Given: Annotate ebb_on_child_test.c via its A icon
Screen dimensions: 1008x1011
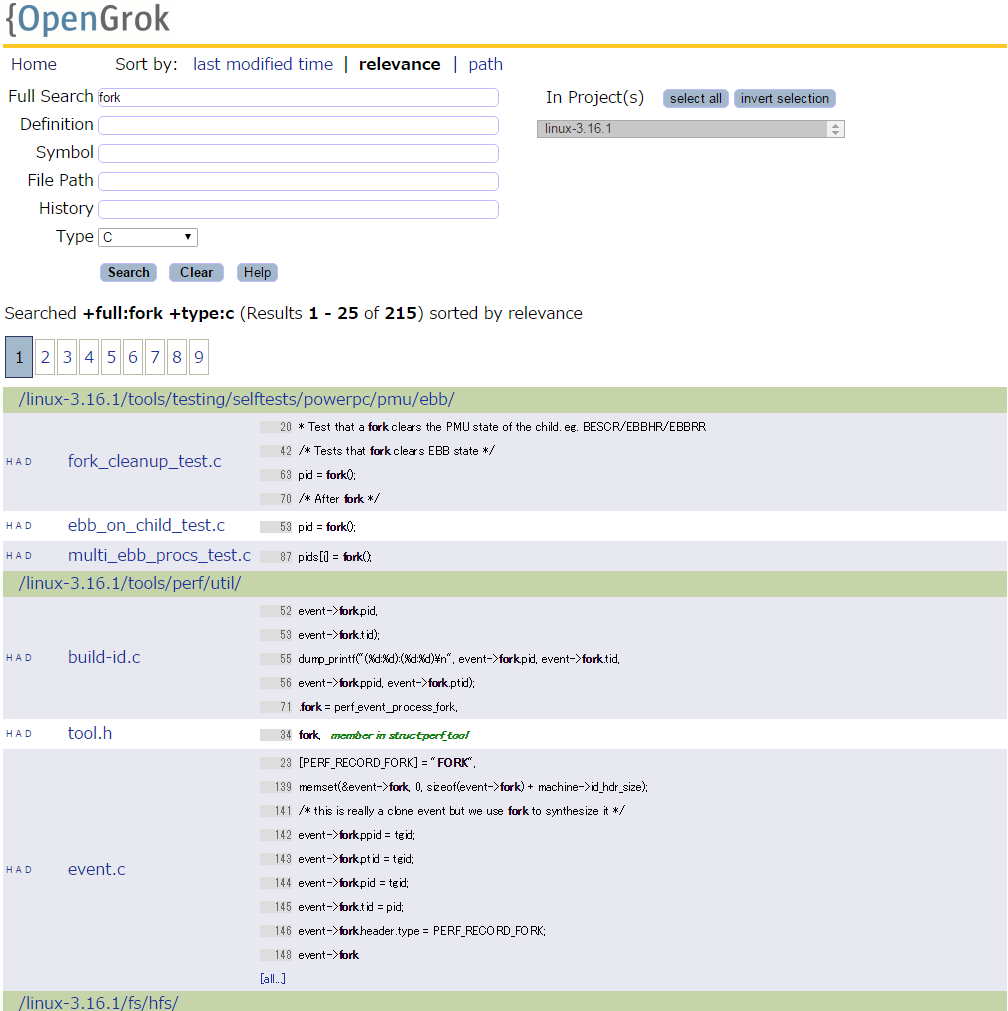Looking at the screenshot, I should pyautogui.click(x=17, y=525).
